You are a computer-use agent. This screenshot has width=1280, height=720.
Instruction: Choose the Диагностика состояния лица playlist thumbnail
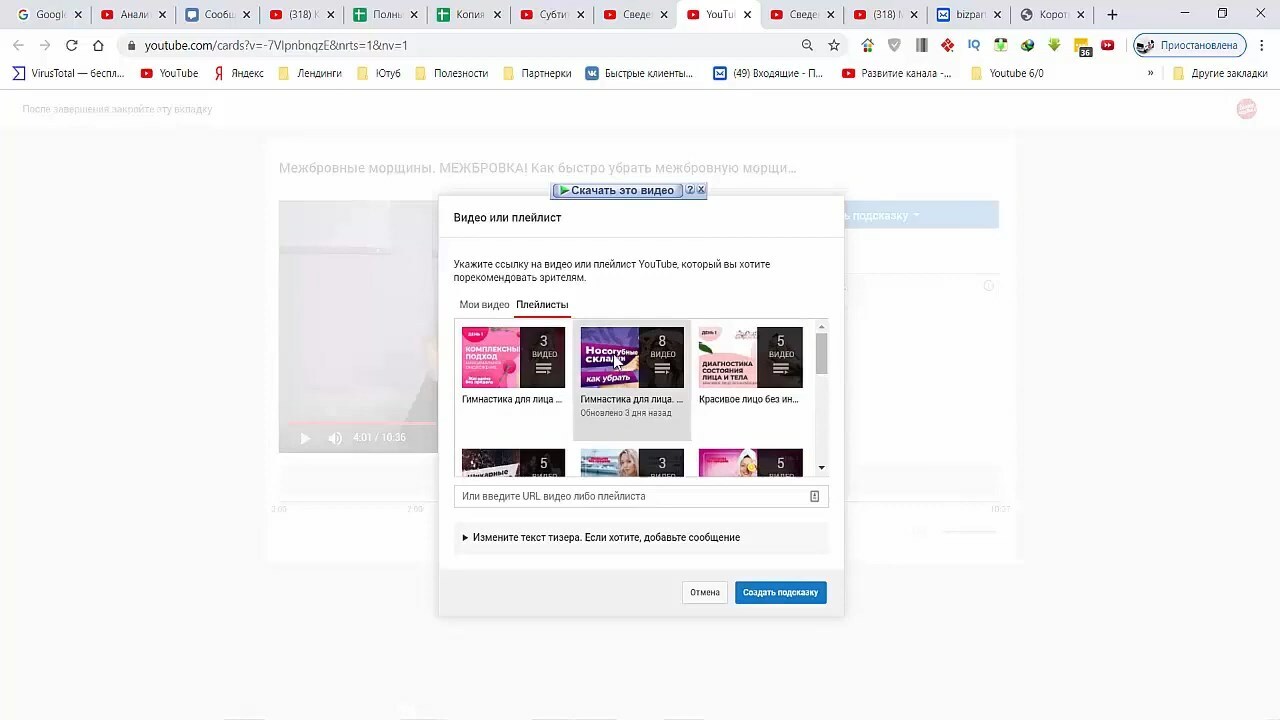750,357
